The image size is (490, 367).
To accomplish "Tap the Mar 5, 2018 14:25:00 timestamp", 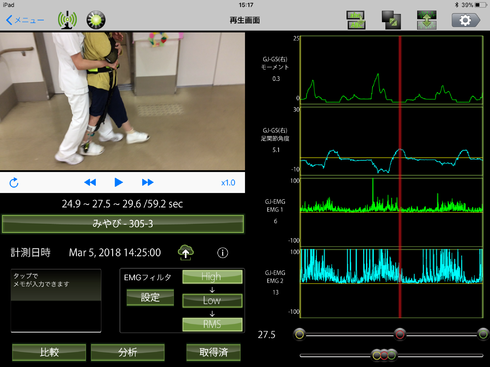I will (x=115, y=252).
